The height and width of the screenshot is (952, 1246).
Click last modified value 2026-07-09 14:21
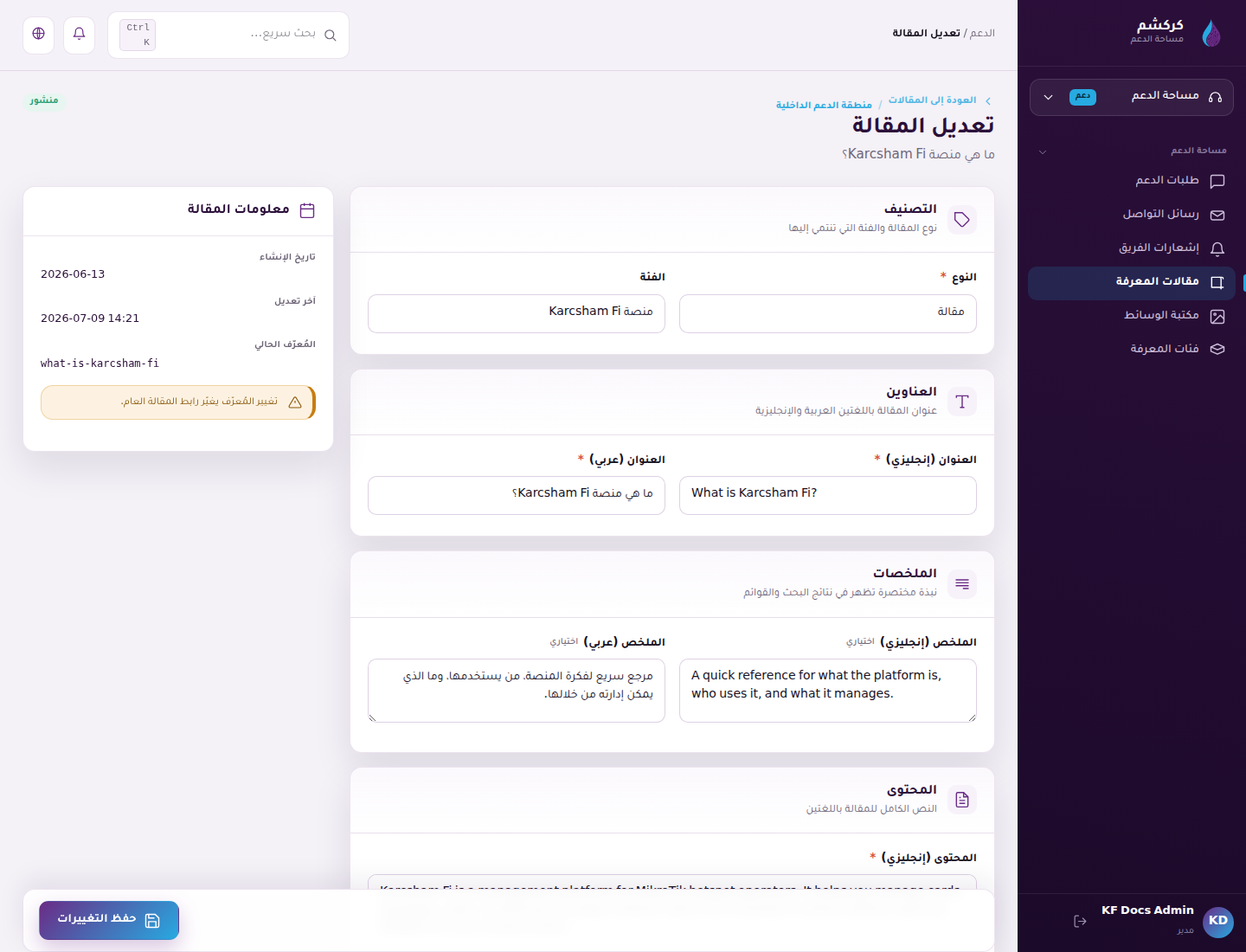[x=90, y=318]
